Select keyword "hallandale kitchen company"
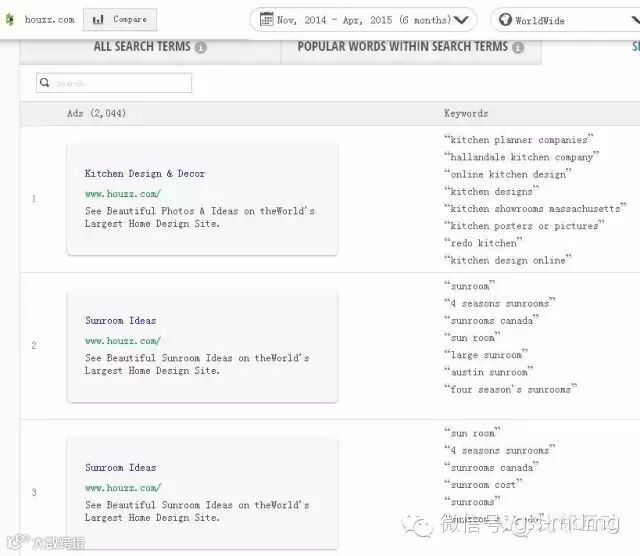The height and width of the screenshot is (556, 640). 521,157
